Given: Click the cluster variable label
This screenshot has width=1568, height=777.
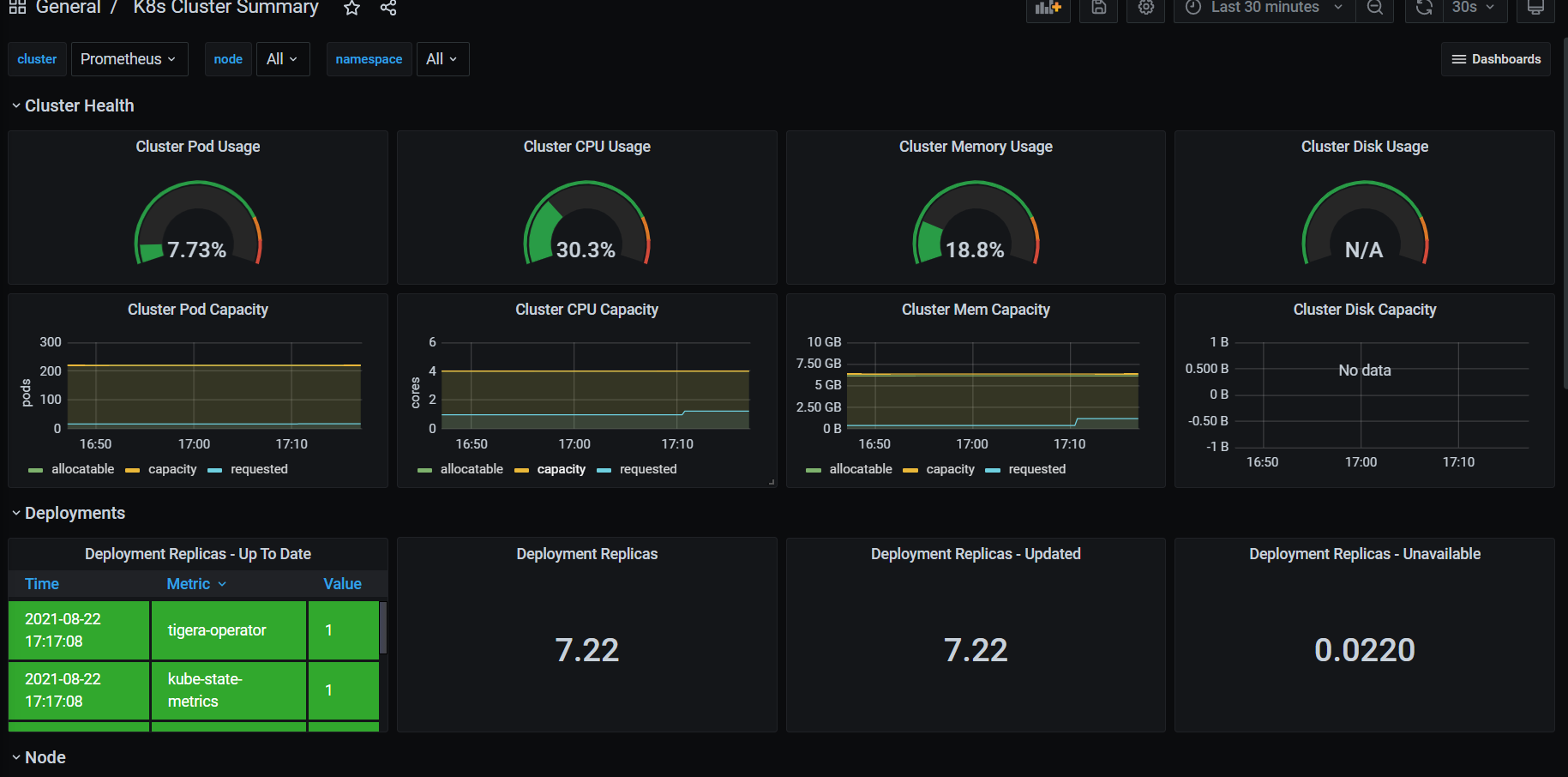Looking at the screenshot, I should coord(37,59).
